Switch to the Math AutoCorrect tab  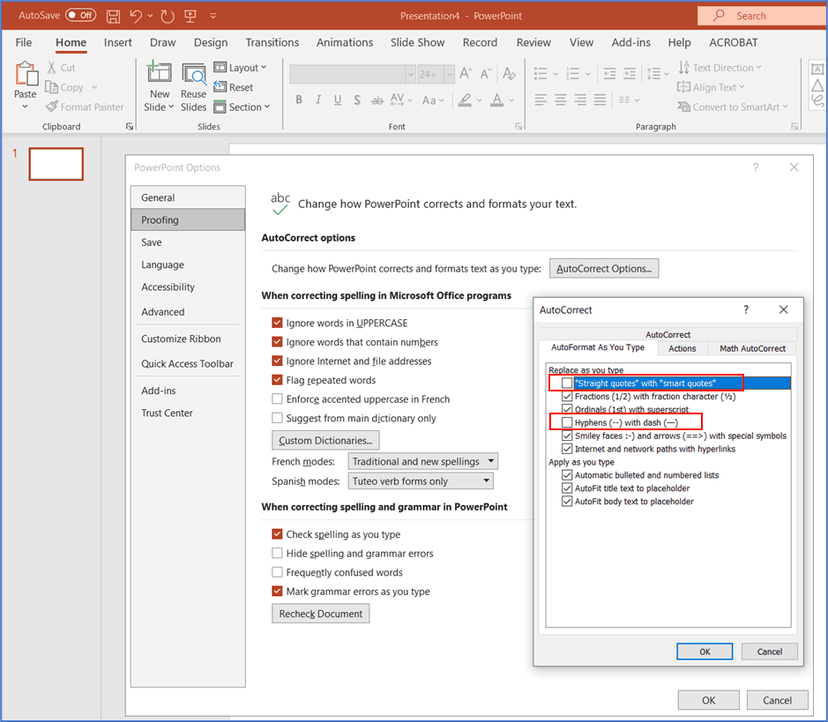click(x=752, y=348)
